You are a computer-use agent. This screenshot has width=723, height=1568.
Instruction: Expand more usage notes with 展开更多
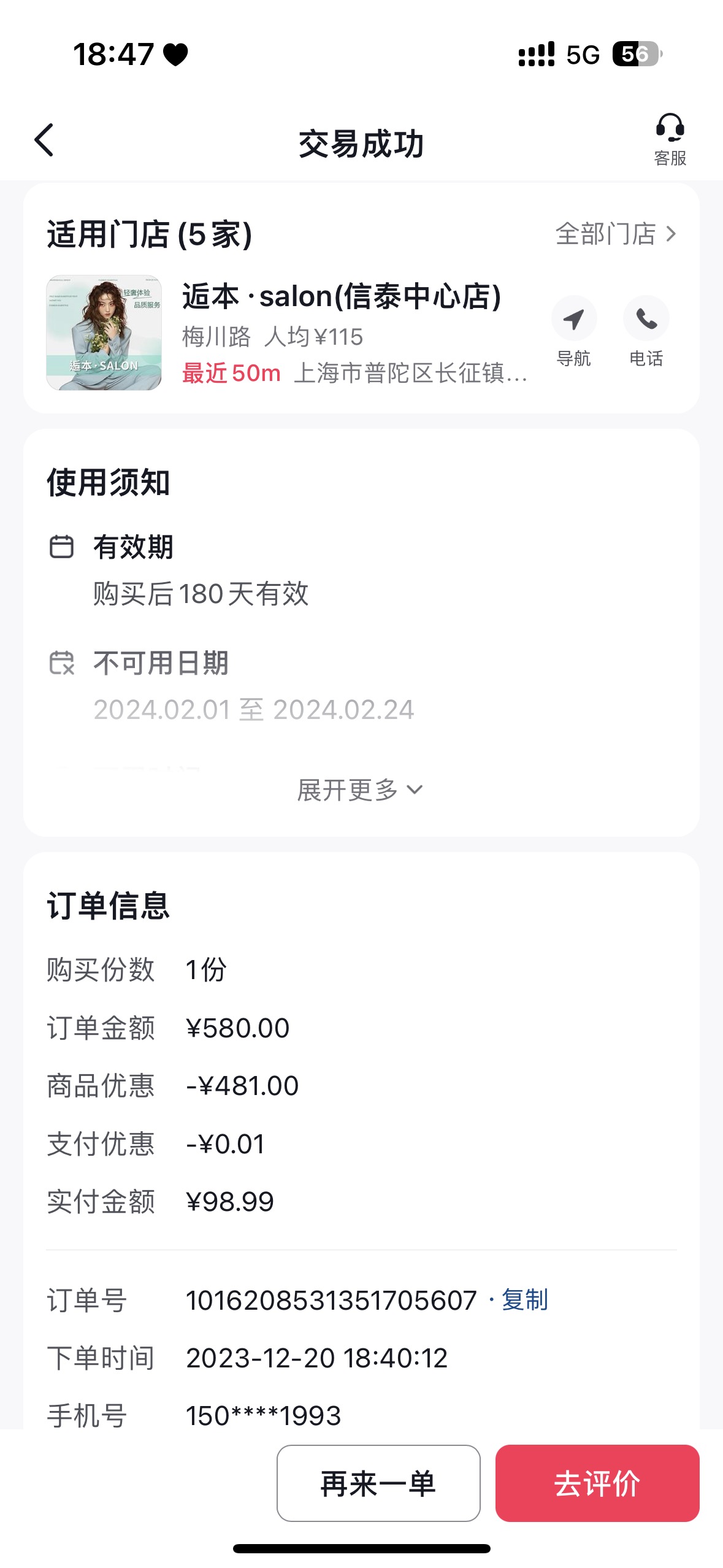coord(361,790)
